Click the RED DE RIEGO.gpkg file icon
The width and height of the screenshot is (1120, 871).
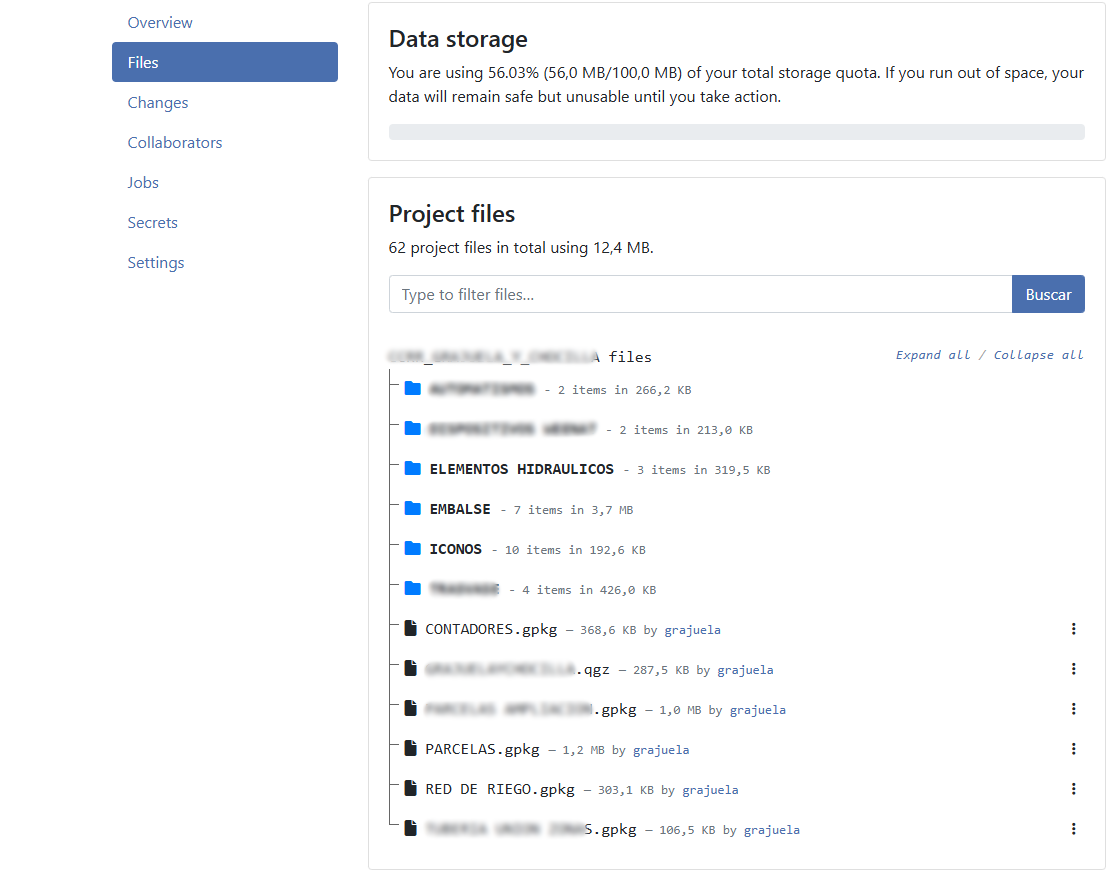pos(410,788)
